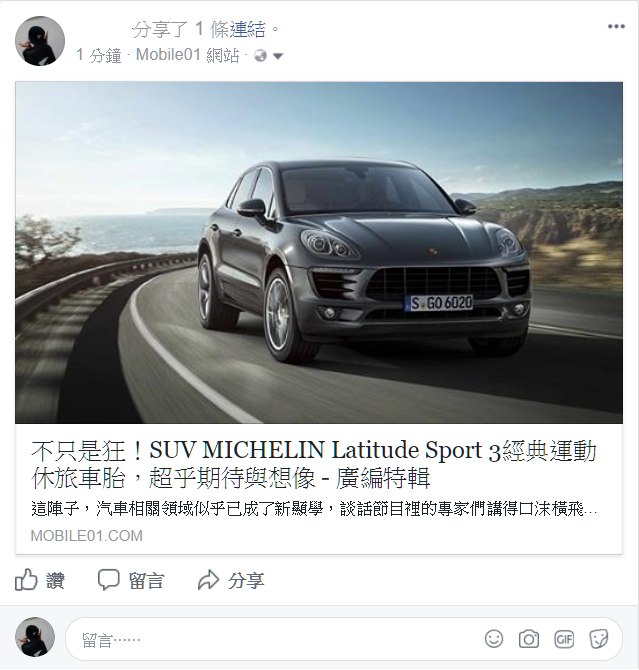This screenshot has height=670, width=639.
Task: Post a GIF with the GIF icon
Action: 564,639
